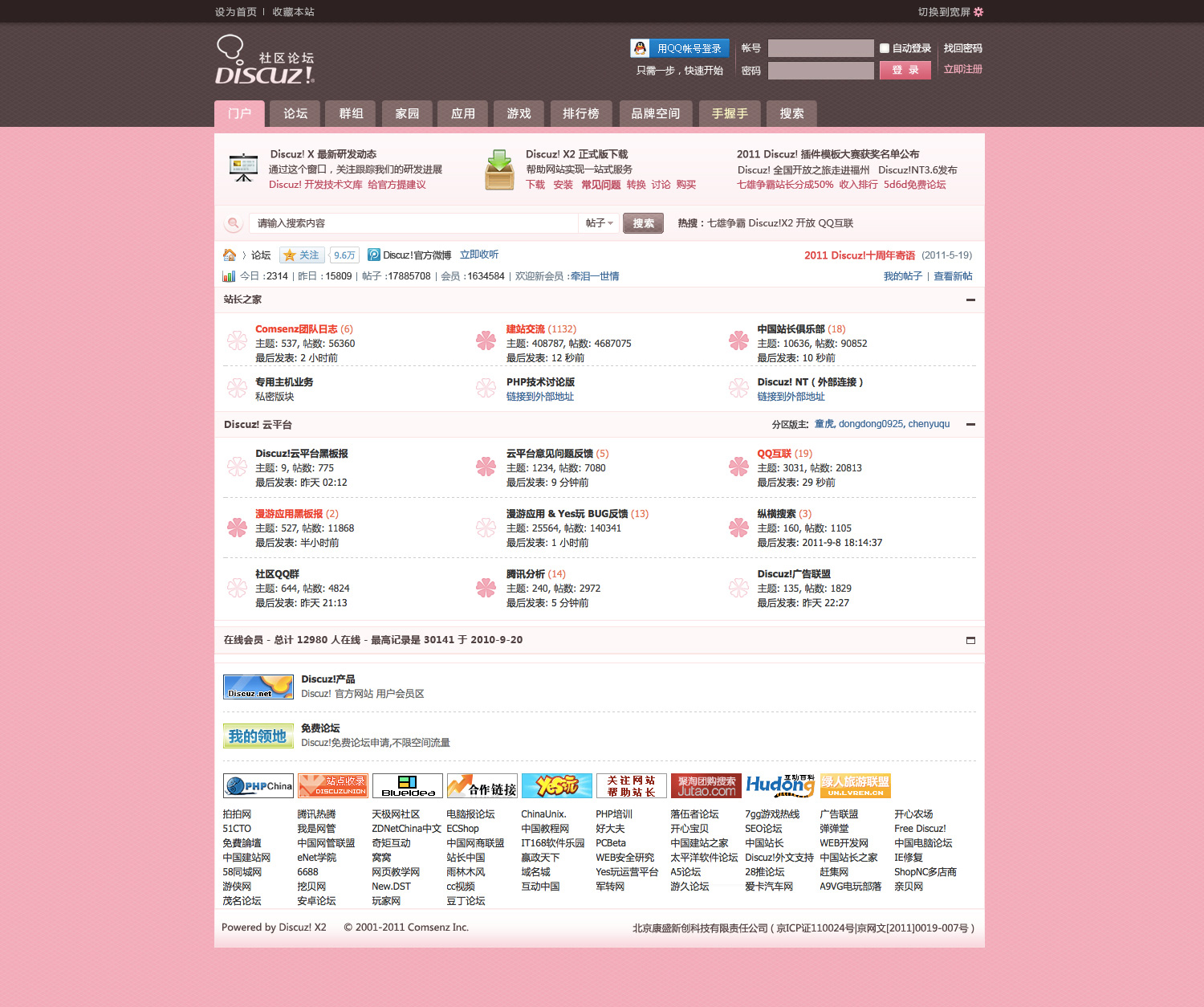Image resolution: width=1204 pixels, height=1007 pixels.
Task: Click the 收藏本站 link
Action: click(x=293, y=12)
